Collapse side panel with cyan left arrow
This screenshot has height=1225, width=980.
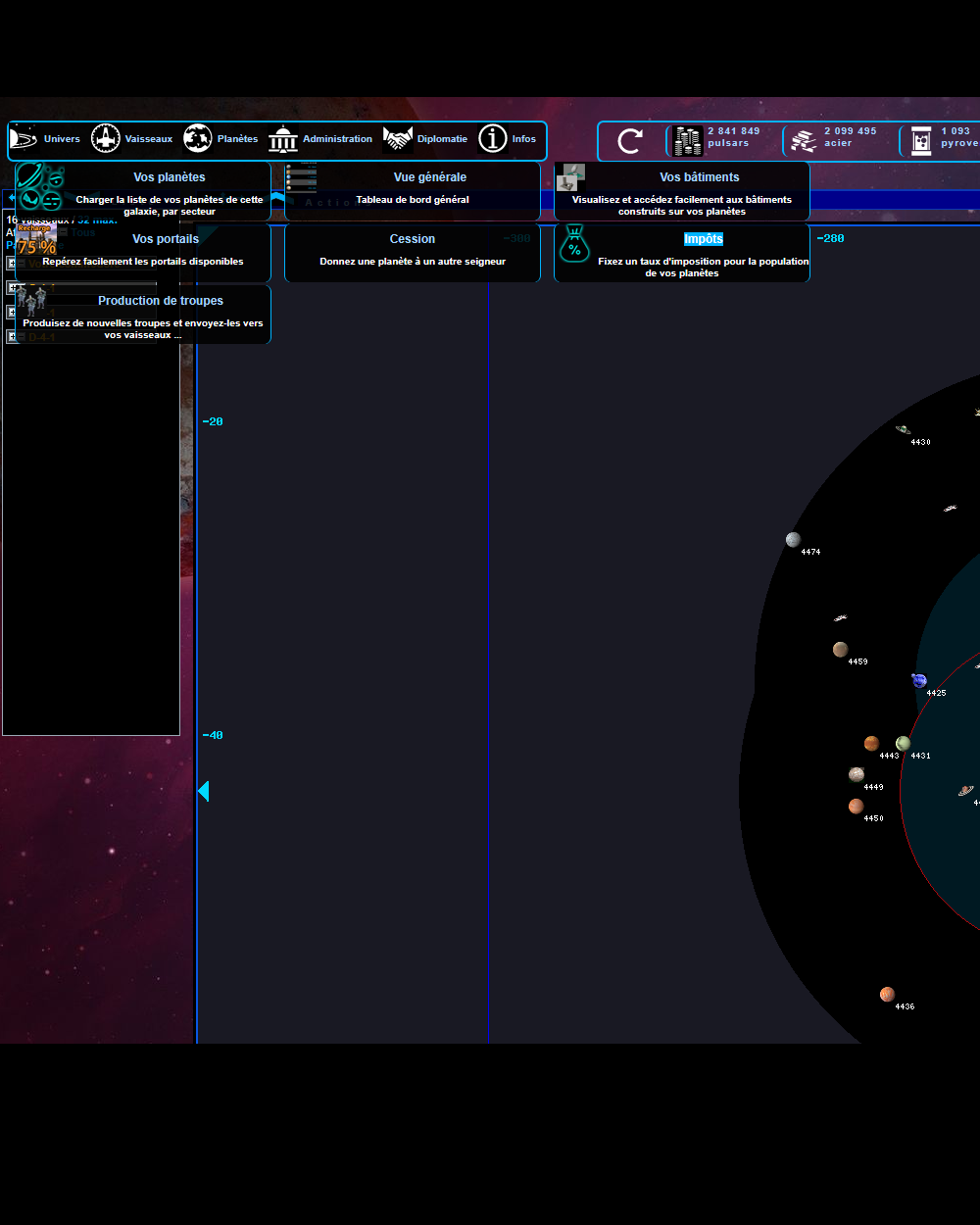point(204,790)
